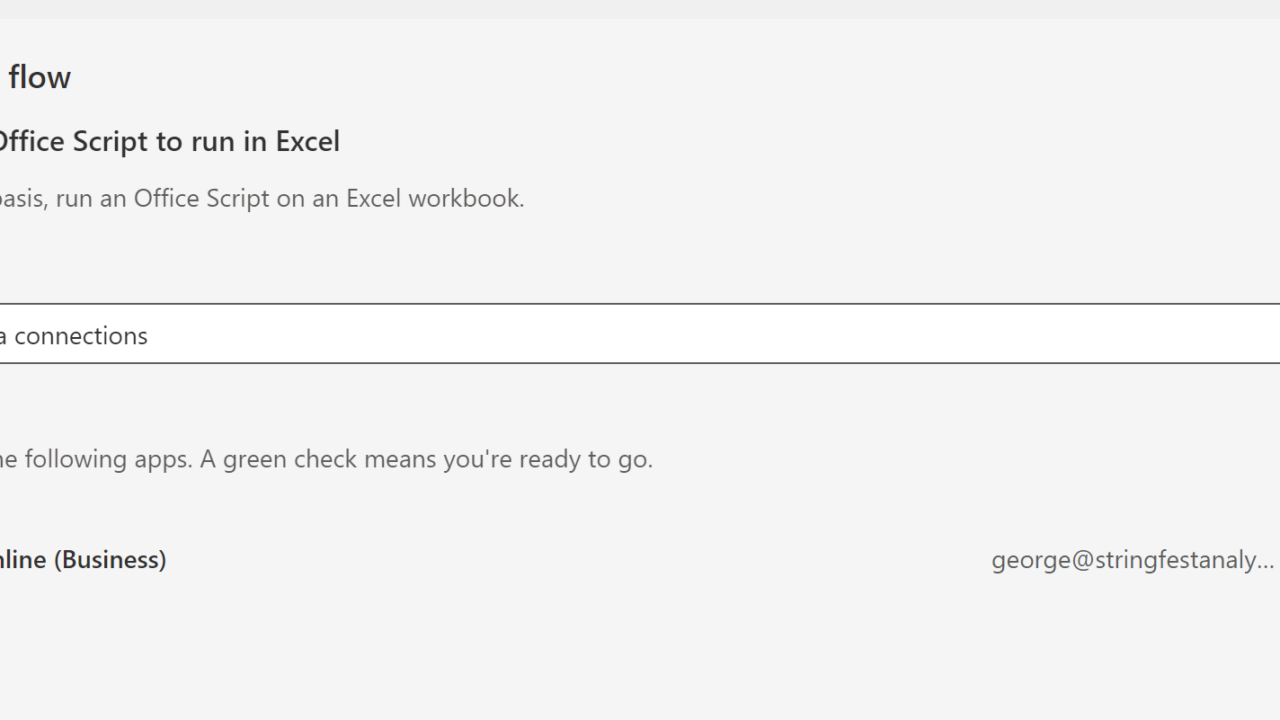The width and height of the screenshot is (1280, 720).
Task: Click the 'a connections' input field
Action: 640,334
